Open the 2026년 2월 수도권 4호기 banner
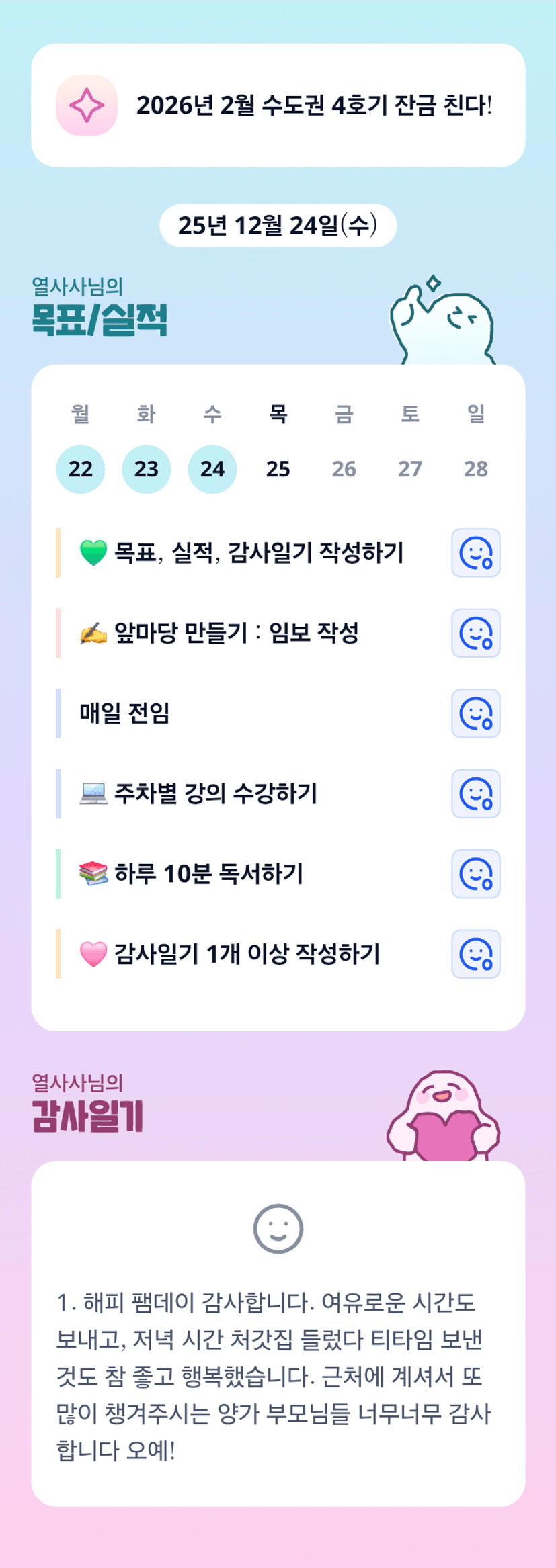 pyautogui.click(x=313, y=105)
